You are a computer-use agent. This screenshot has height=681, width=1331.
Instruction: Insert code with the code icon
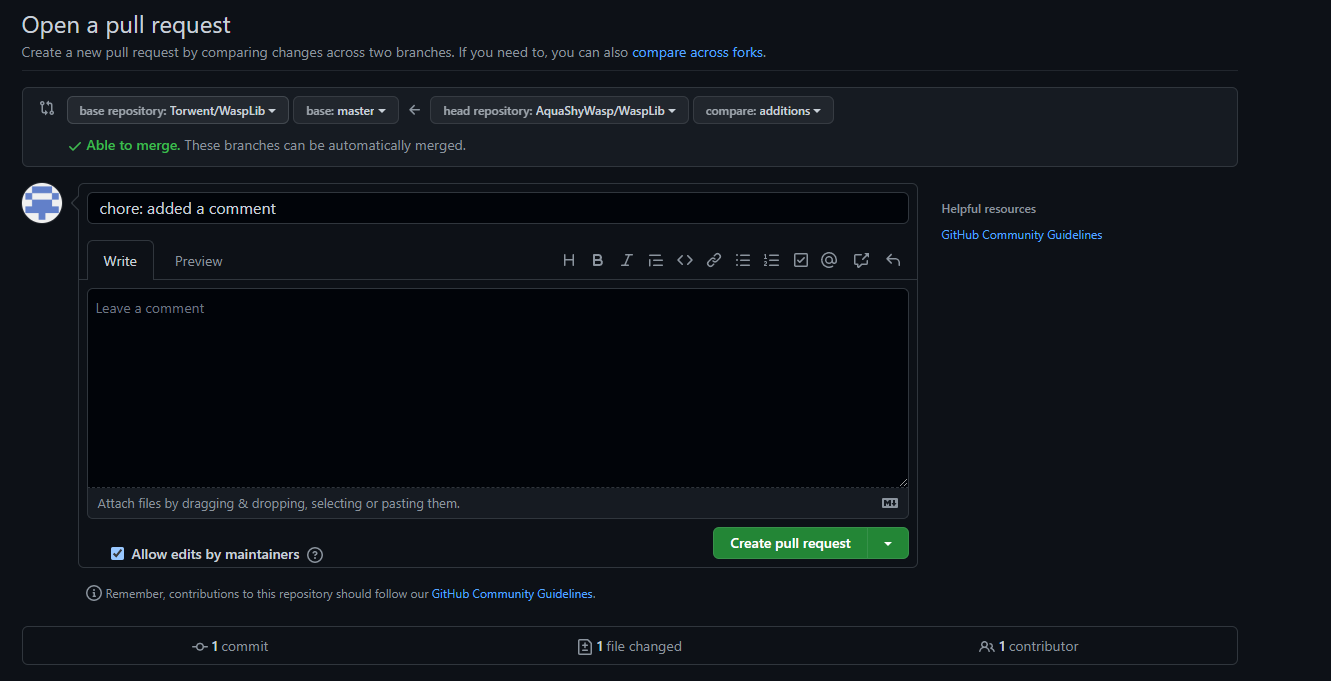click(x=685, y=260)
